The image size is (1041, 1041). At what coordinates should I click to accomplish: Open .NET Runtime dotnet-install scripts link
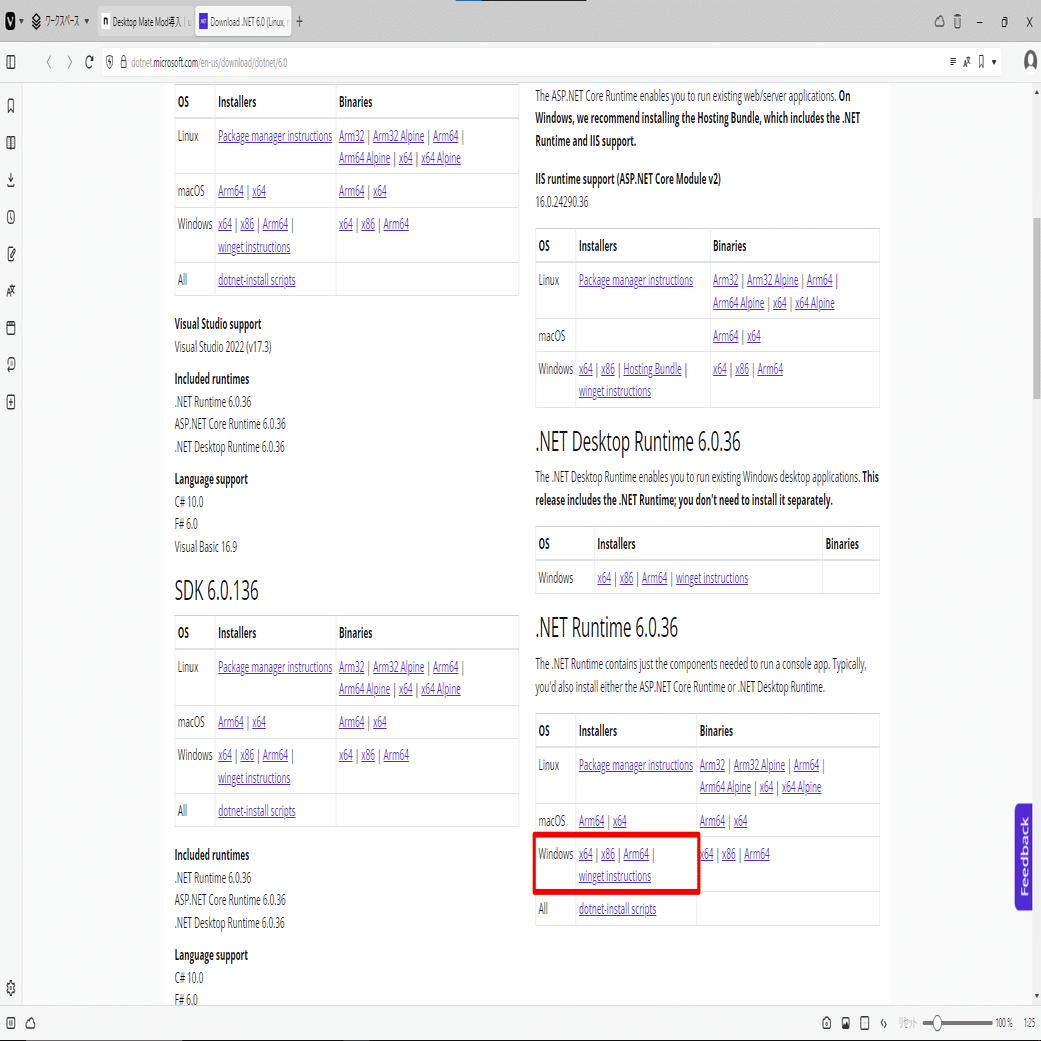(617, 910)
